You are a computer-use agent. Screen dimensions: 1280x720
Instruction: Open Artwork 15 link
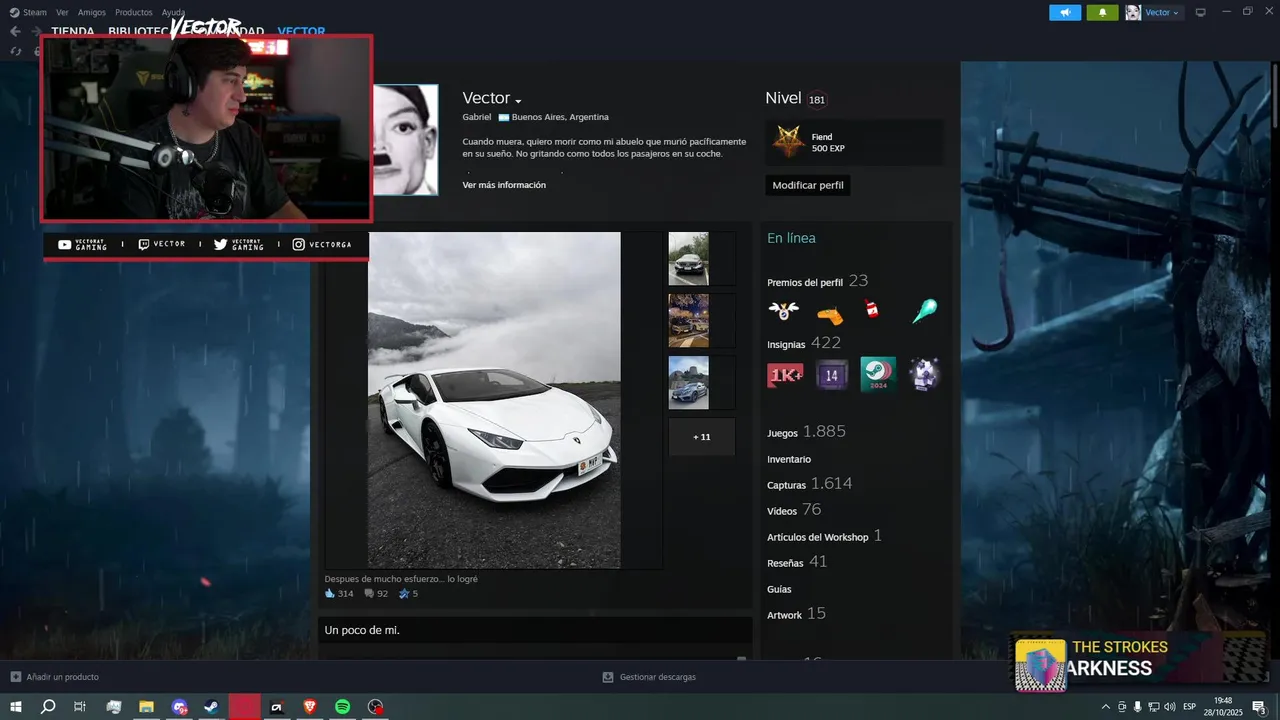[x=796, y=614]
